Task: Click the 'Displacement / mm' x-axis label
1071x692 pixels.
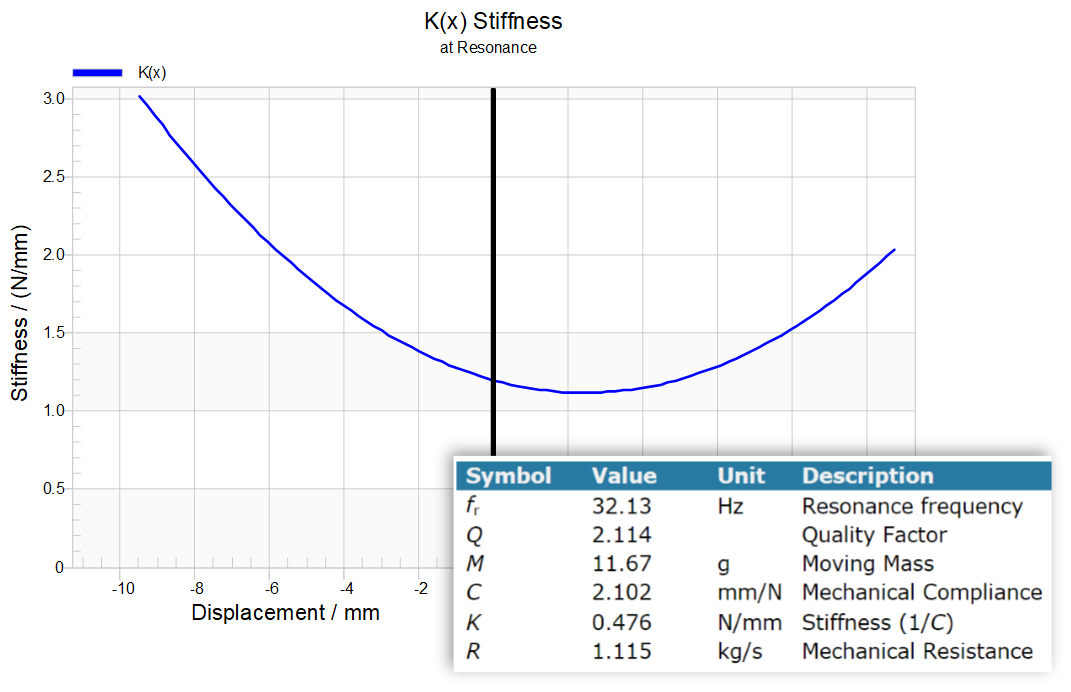Action: 285,613
